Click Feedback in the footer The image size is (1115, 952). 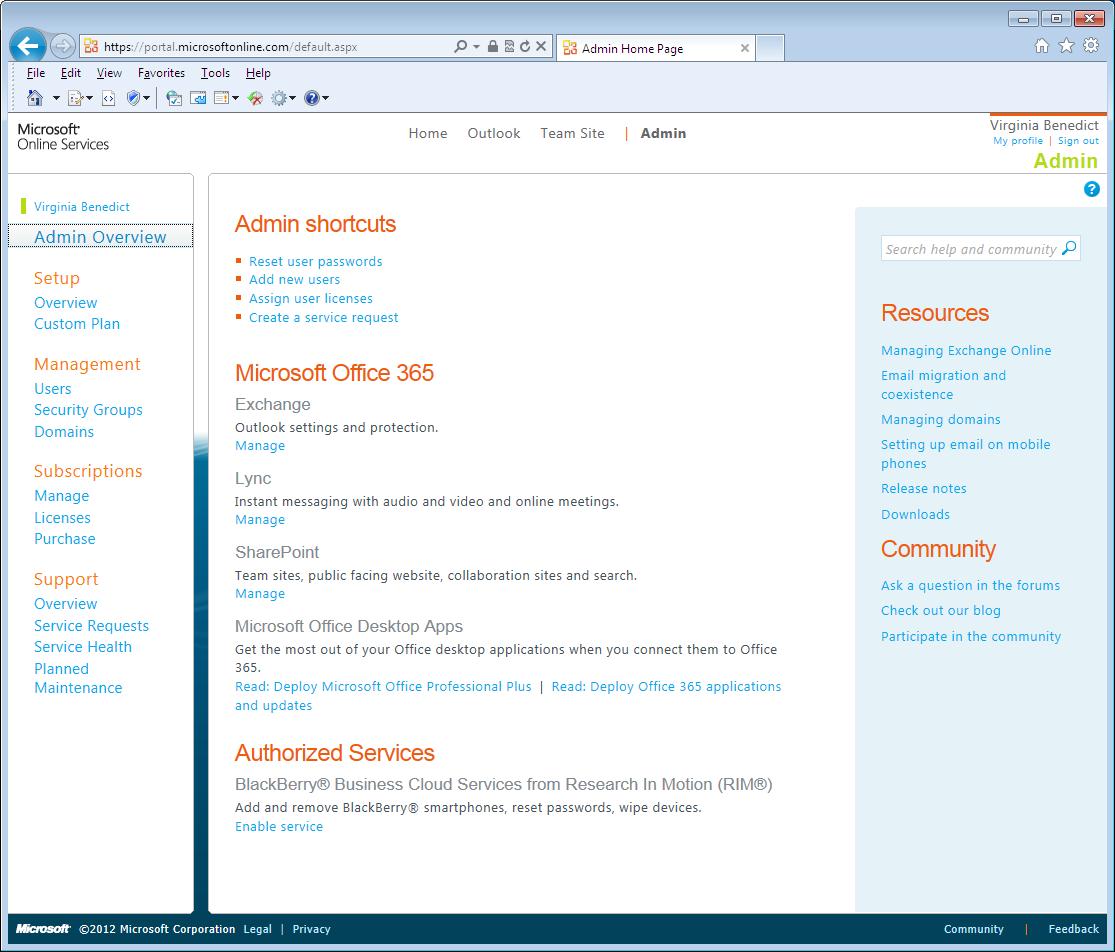1073,929
